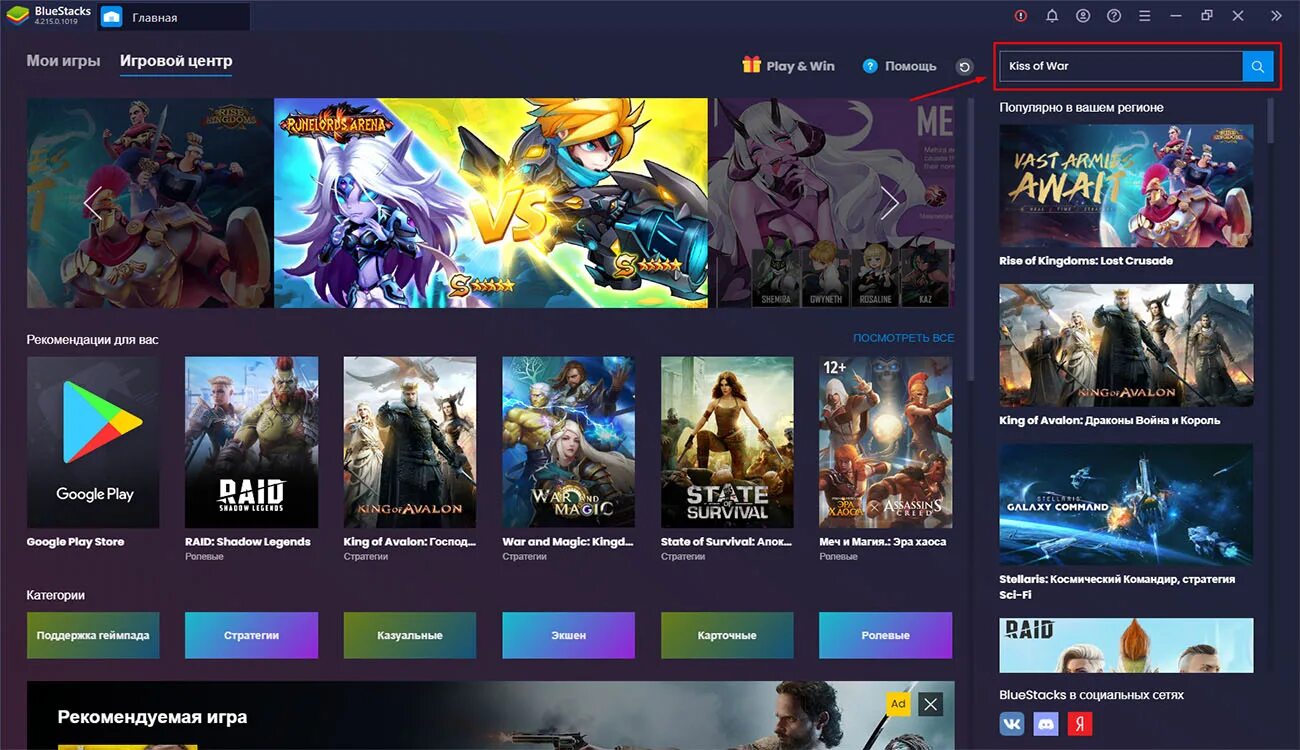Click Популярно в вашем регионе heading
Screen dimensions: 1300x750
coord(1081,107)
